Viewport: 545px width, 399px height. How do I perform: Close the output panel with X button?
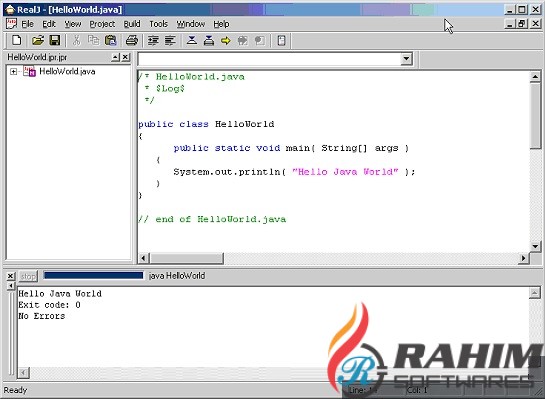pyautogui.click(x=11, y=276)
